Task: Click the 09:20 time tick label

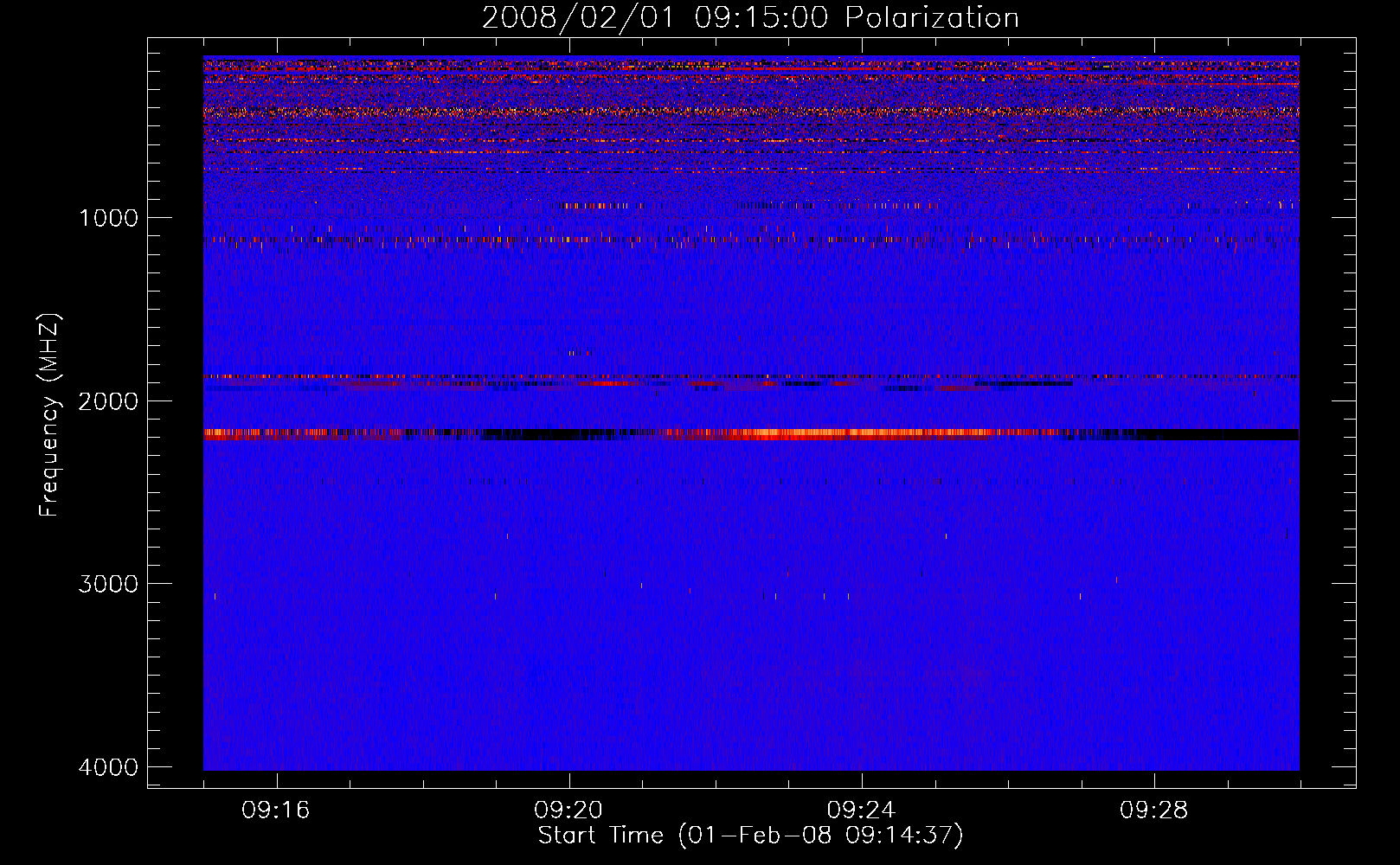Action: [x=568, y=811]
